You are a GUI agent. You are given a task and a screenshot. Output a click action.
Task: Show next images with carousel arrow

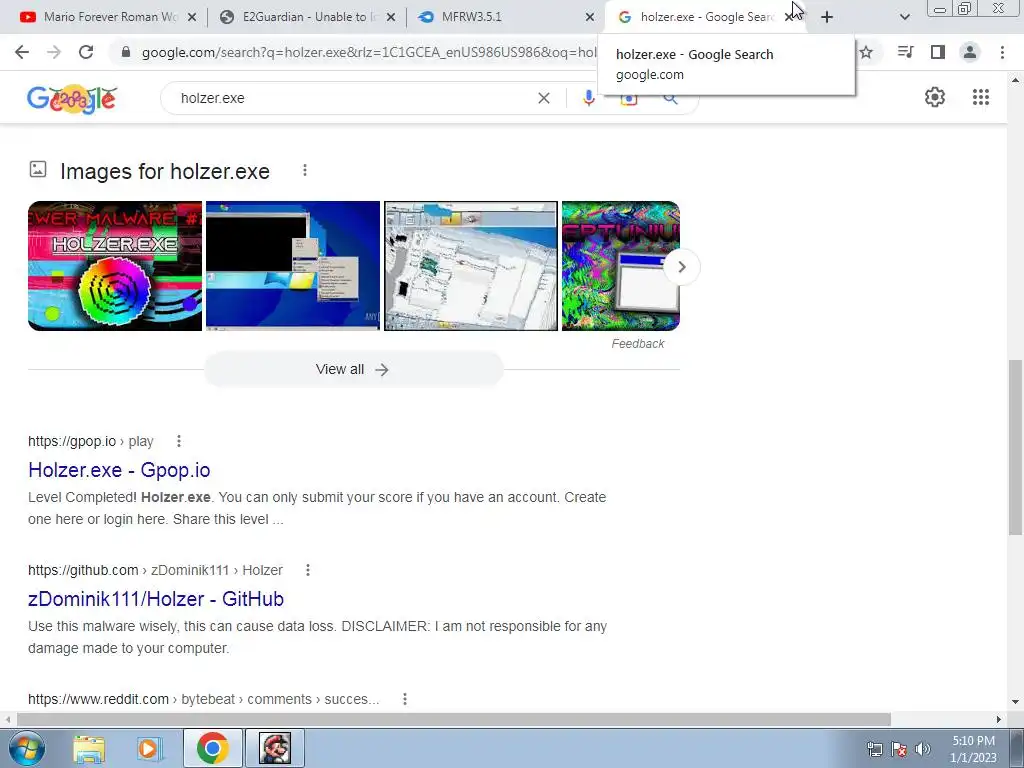pos(681,267)
